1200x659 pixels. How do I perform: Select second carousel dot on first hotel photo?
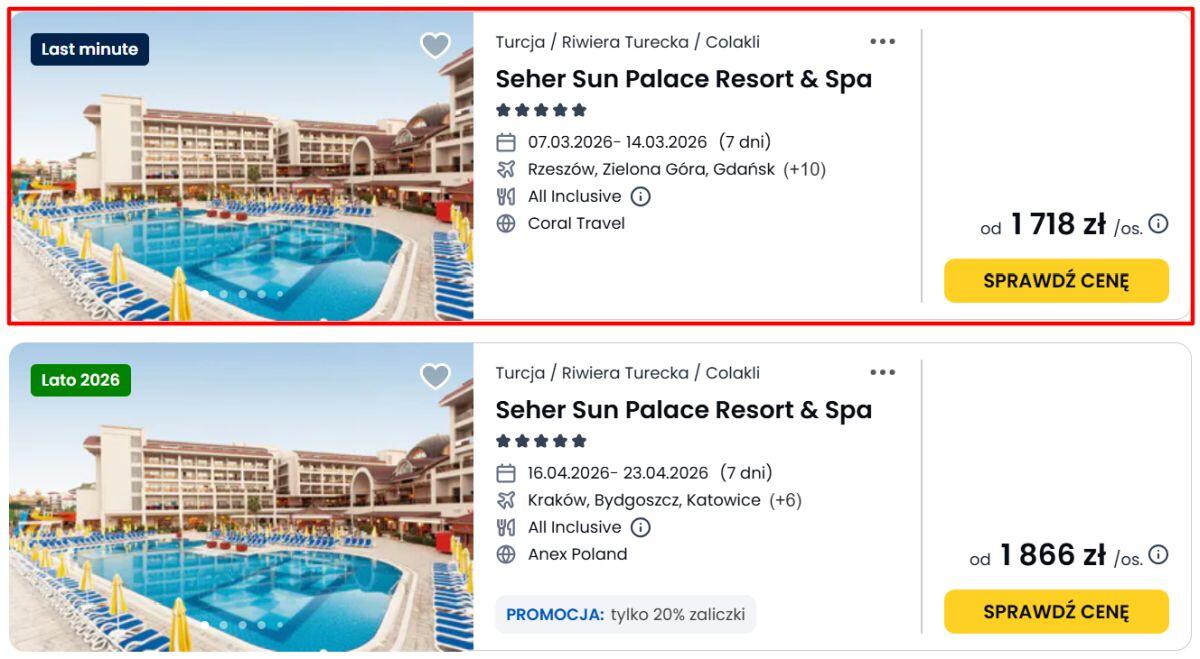[224, 294]
